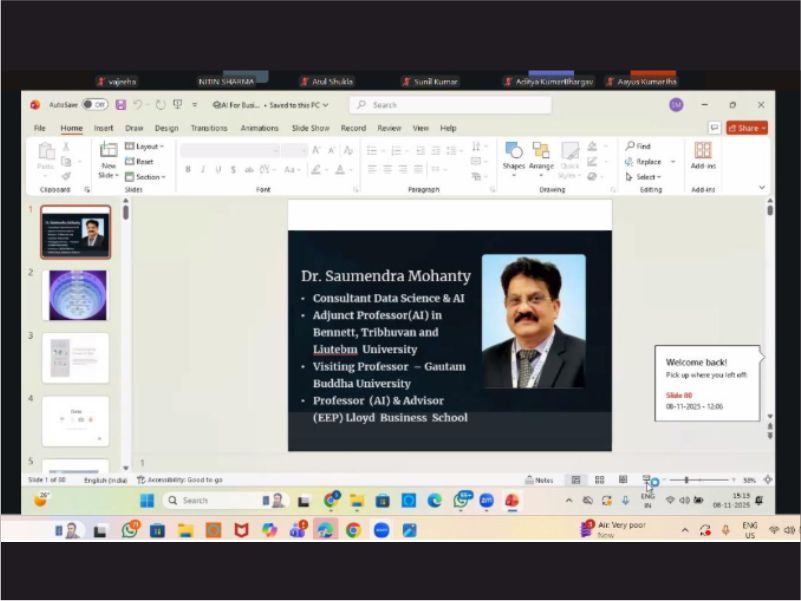Open the Insert tab
Screen dimensions: 801x601
[103, 128]
